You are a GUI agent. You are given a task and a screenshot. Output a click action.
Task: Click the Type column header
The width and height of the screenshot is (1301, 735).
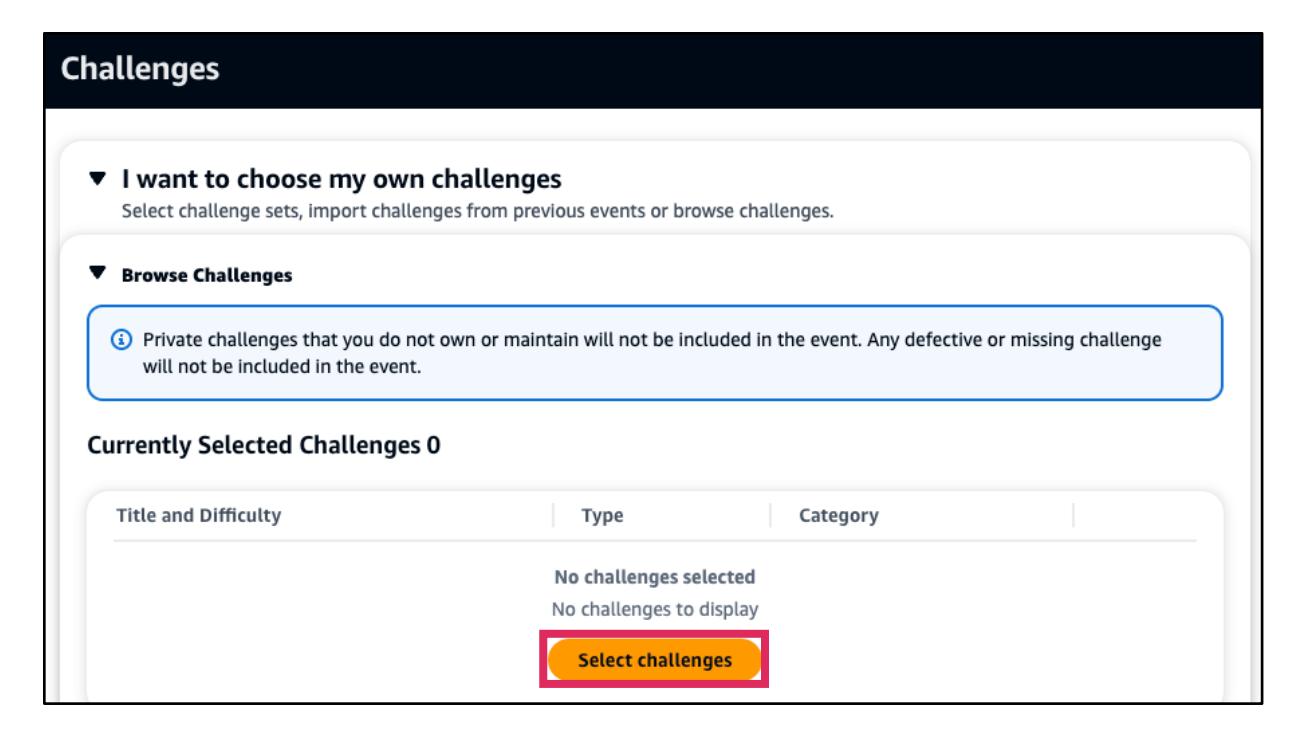coord(603,516)
